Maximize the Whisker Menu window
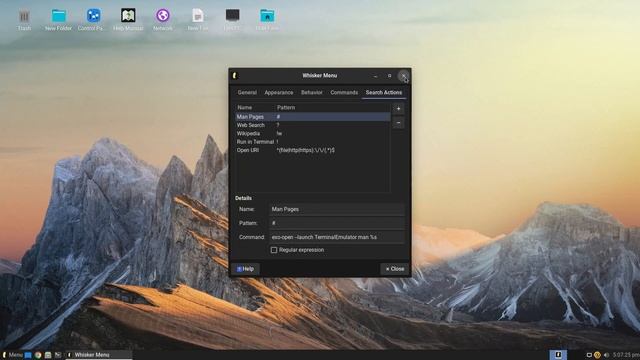Image resolution: width=640 pixels, height=360 pixels. pyautogui.click(x=389, y=76)
